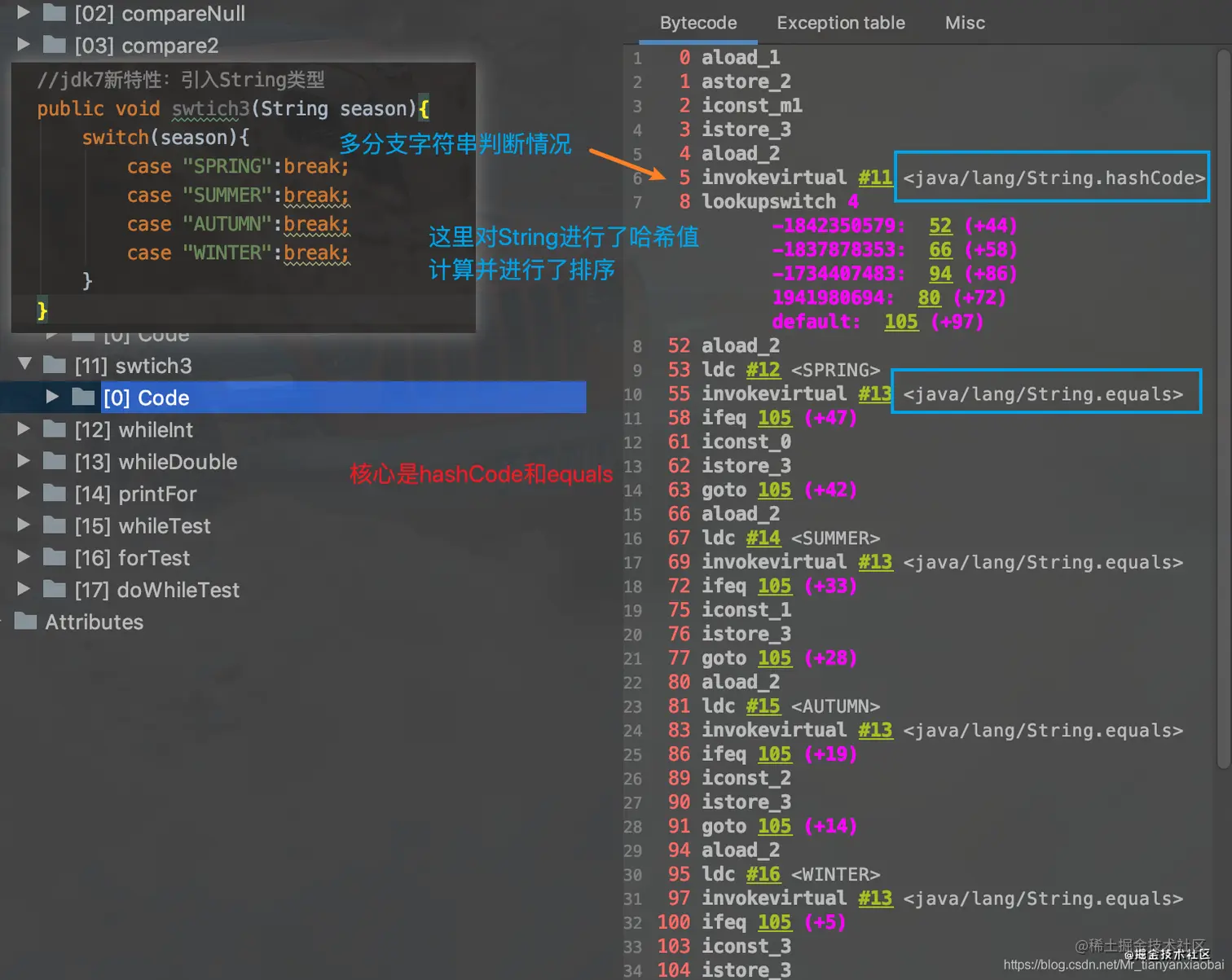Expand the [12] whileInt node
This screenshot has width=1232, height=980.
click(24, 428)
